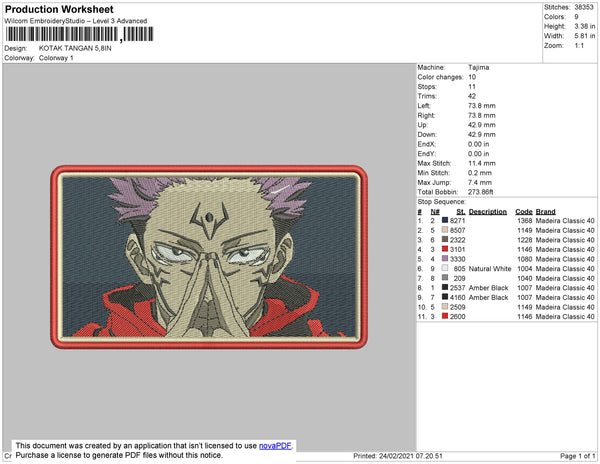Click the beige swatch for thread 8507
Screen dimensions: 600x464
445,230
